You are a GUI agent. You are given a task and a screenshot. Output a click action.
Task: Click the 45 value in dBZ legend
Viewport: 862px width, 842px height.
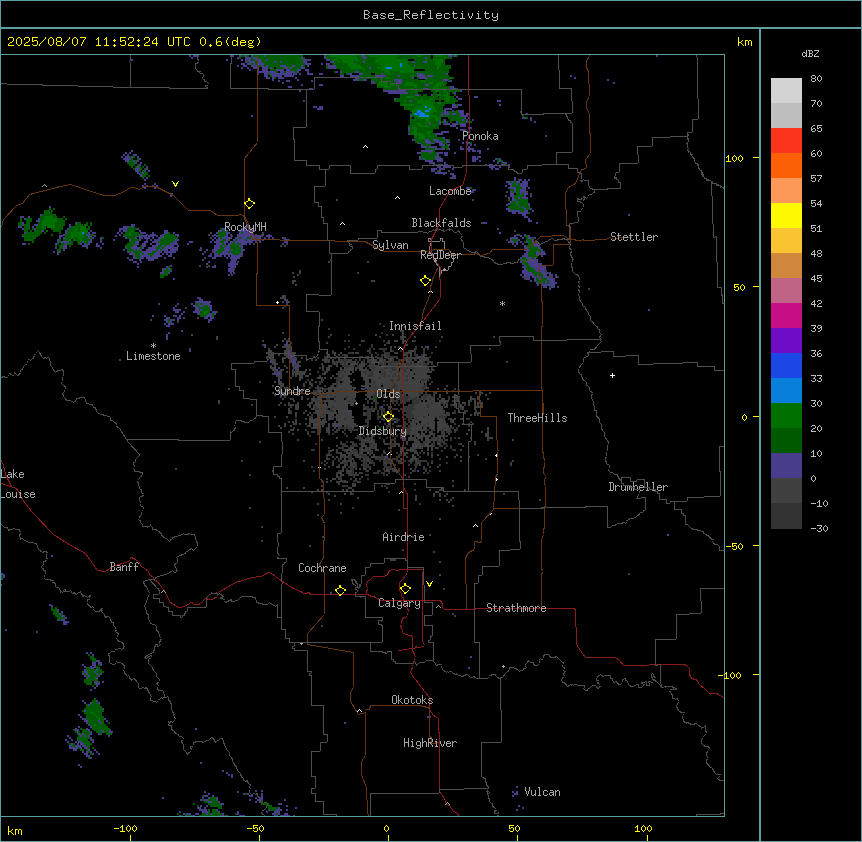[x=816, y=279]
